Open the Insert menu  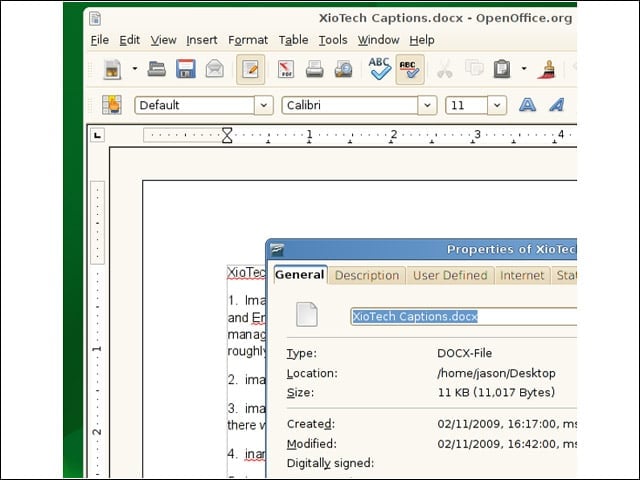tap(202, 40)
